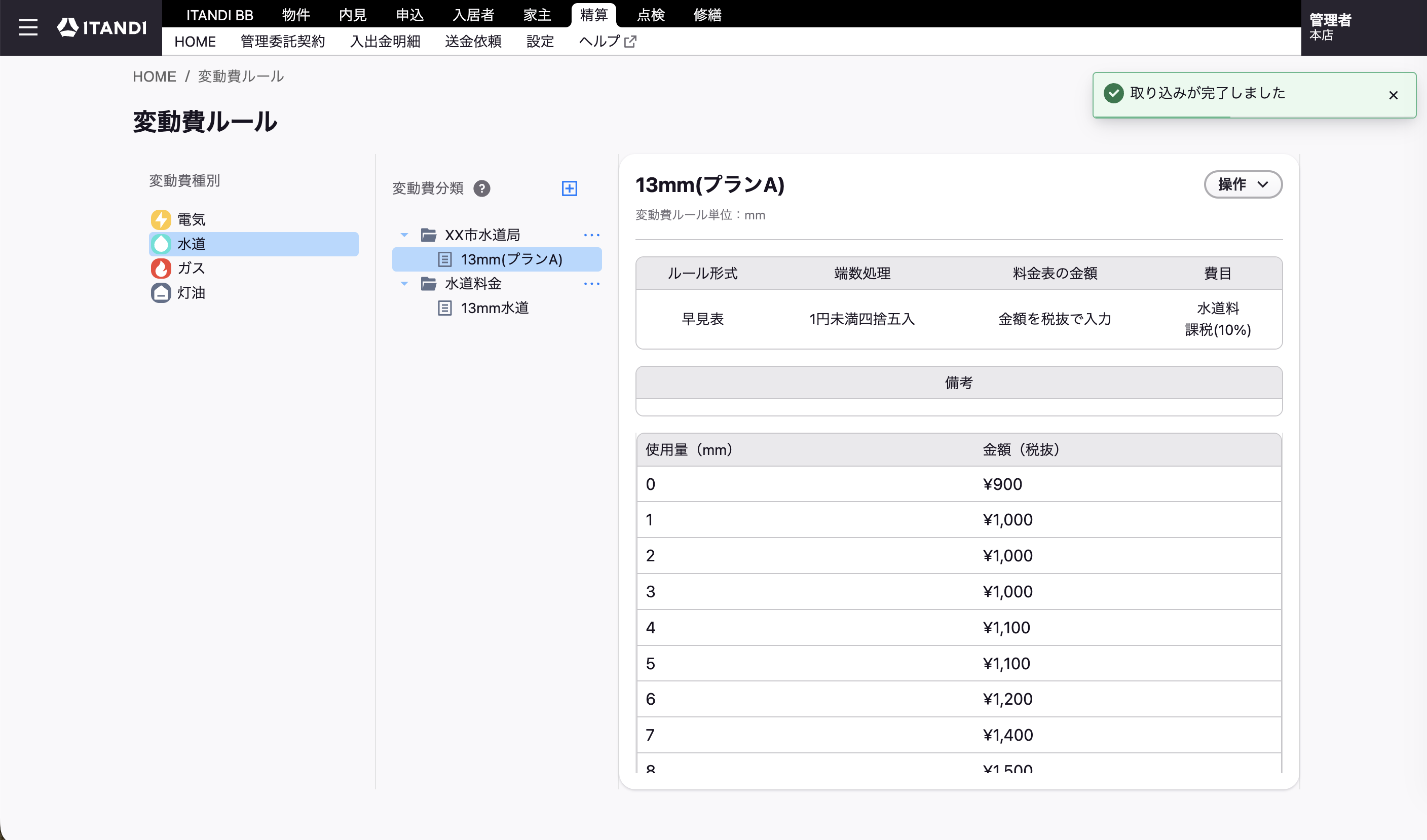The image size is (1427, 840).
Task: Select the 13mm水道 rule
Action: point(497,308)
